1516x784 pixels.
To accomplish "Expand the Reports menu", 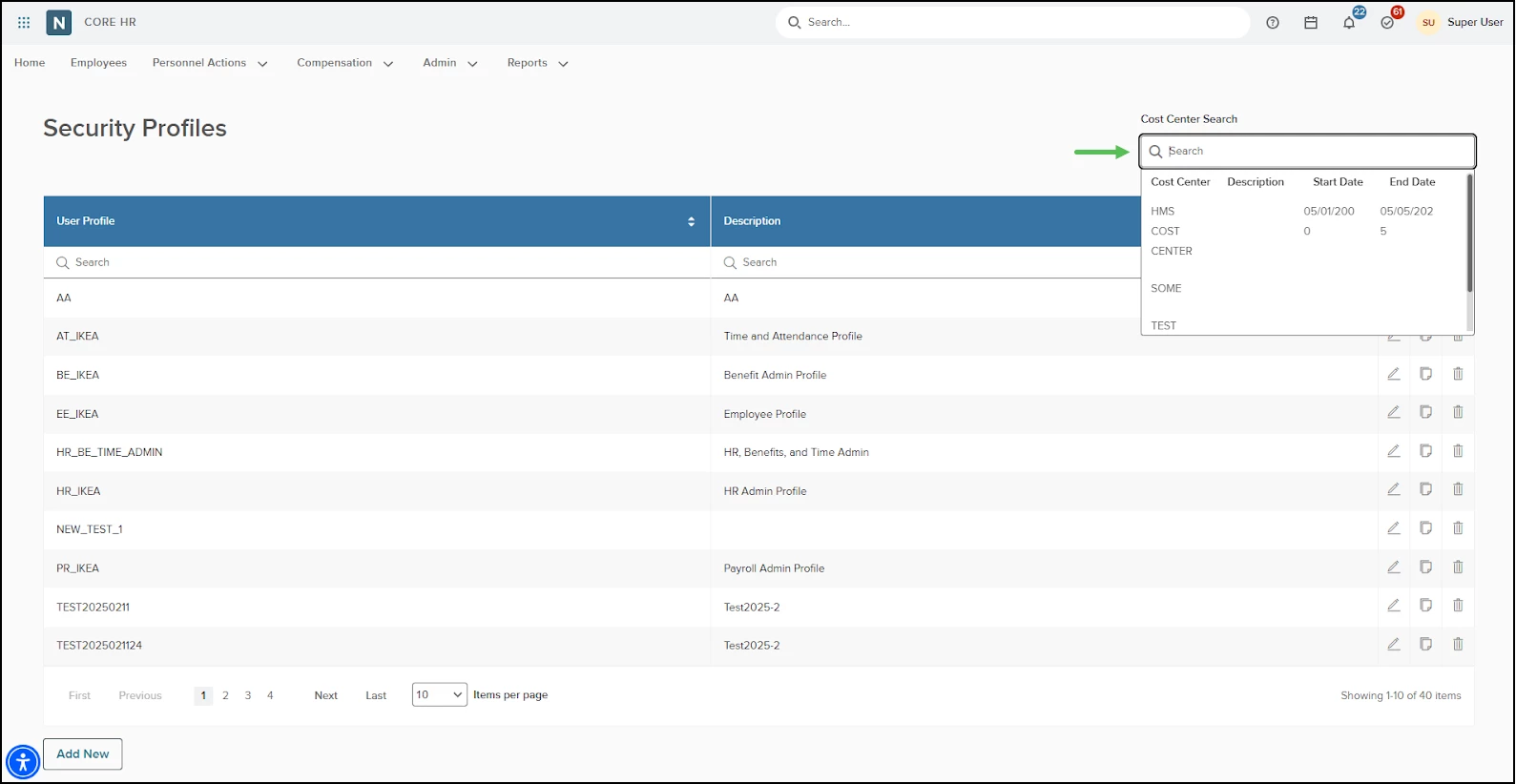I will coord(538,63).
